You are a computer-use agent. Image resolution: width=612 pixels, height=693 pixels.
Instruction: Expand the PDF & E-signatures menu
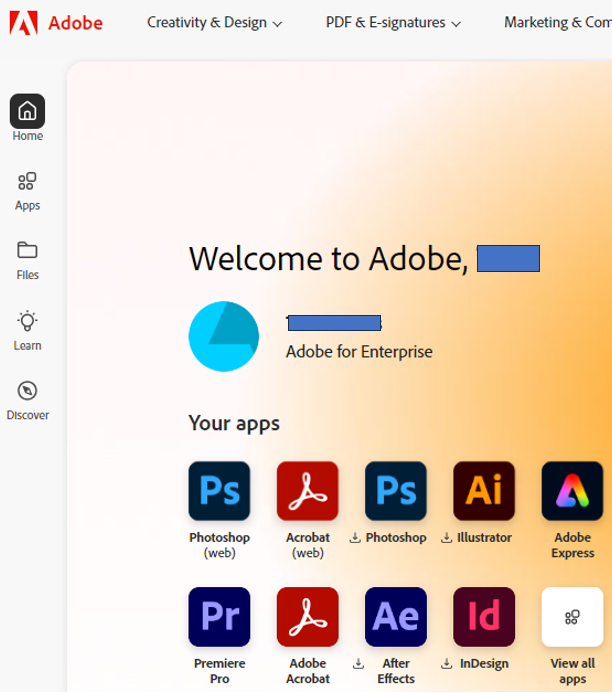point(393,23)
